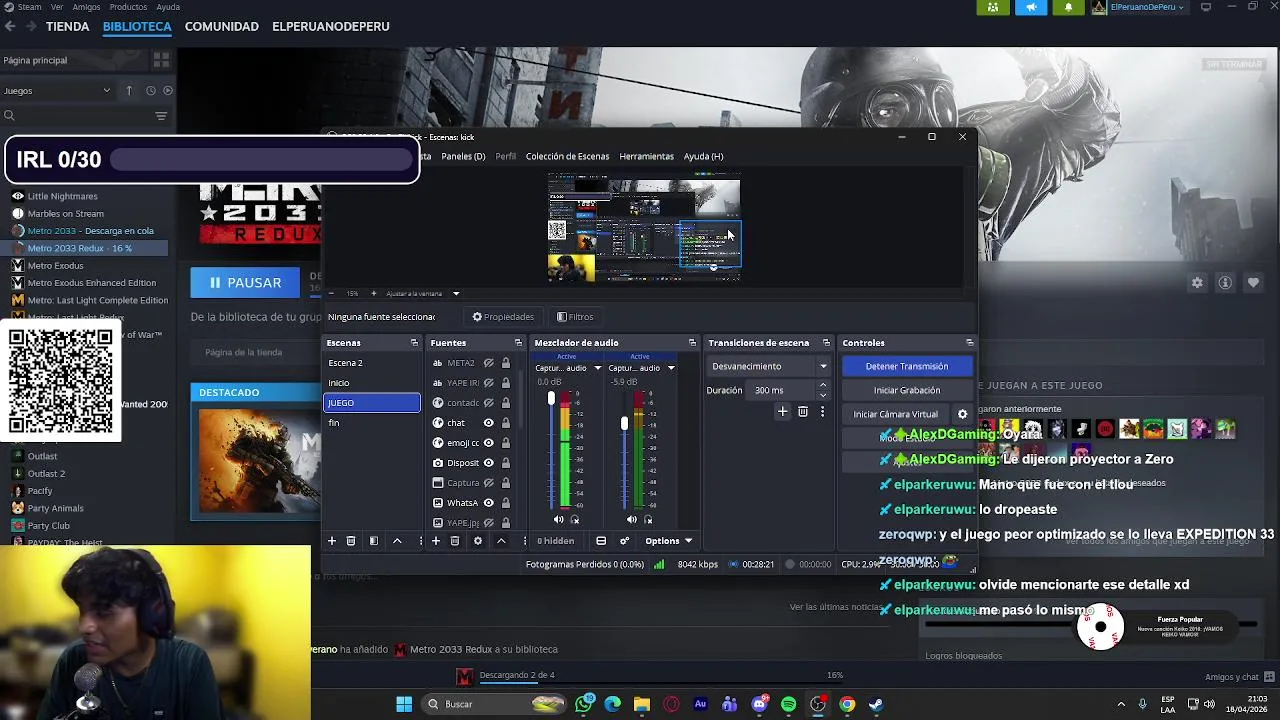Image resolution: width=1280 pixels, height=720 pixels.
Task: Open Steam library advanced filter icon
Action: 161,116
